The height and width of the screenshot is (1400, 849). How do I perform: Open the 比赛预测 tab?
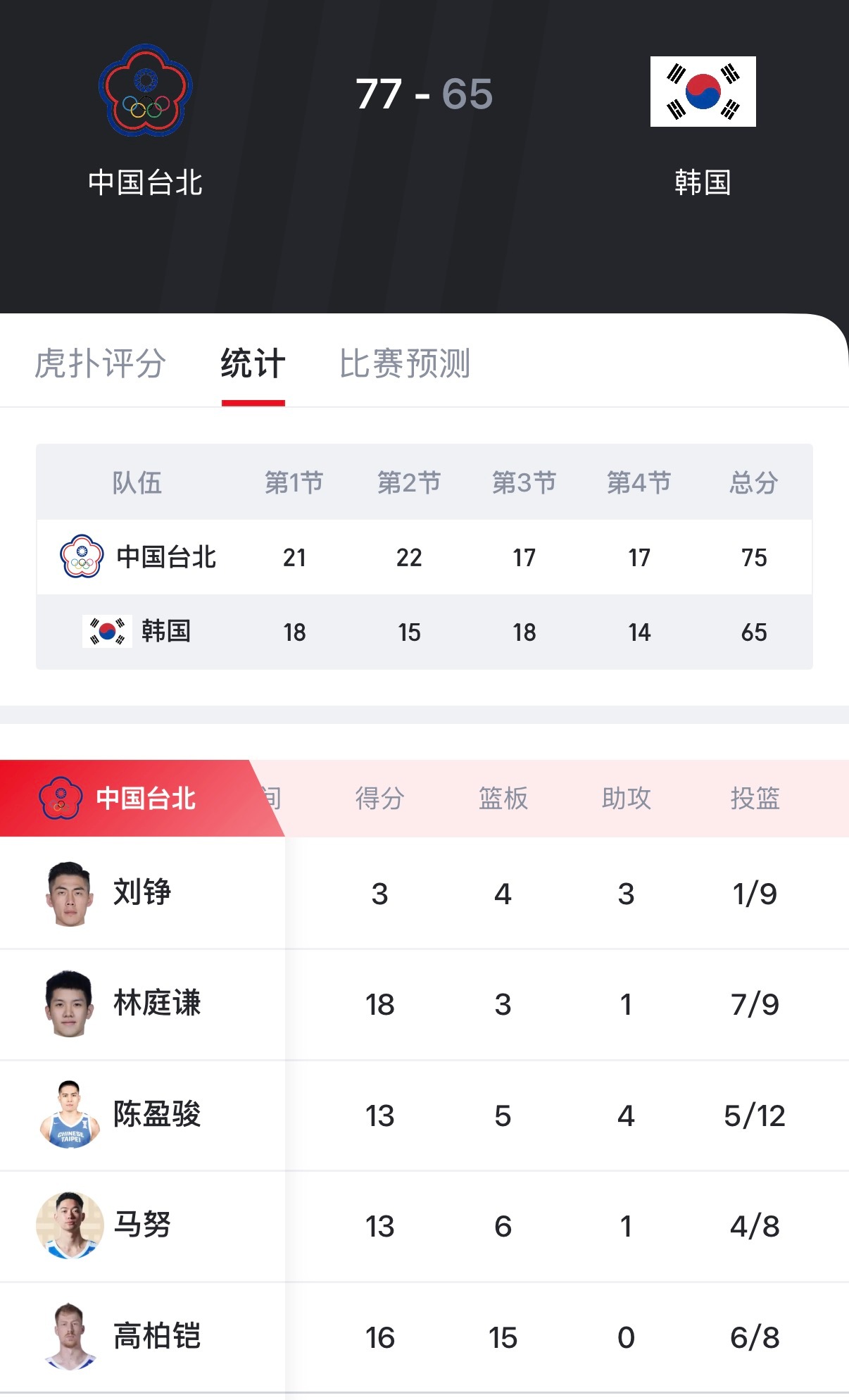[x=405, y=365]
